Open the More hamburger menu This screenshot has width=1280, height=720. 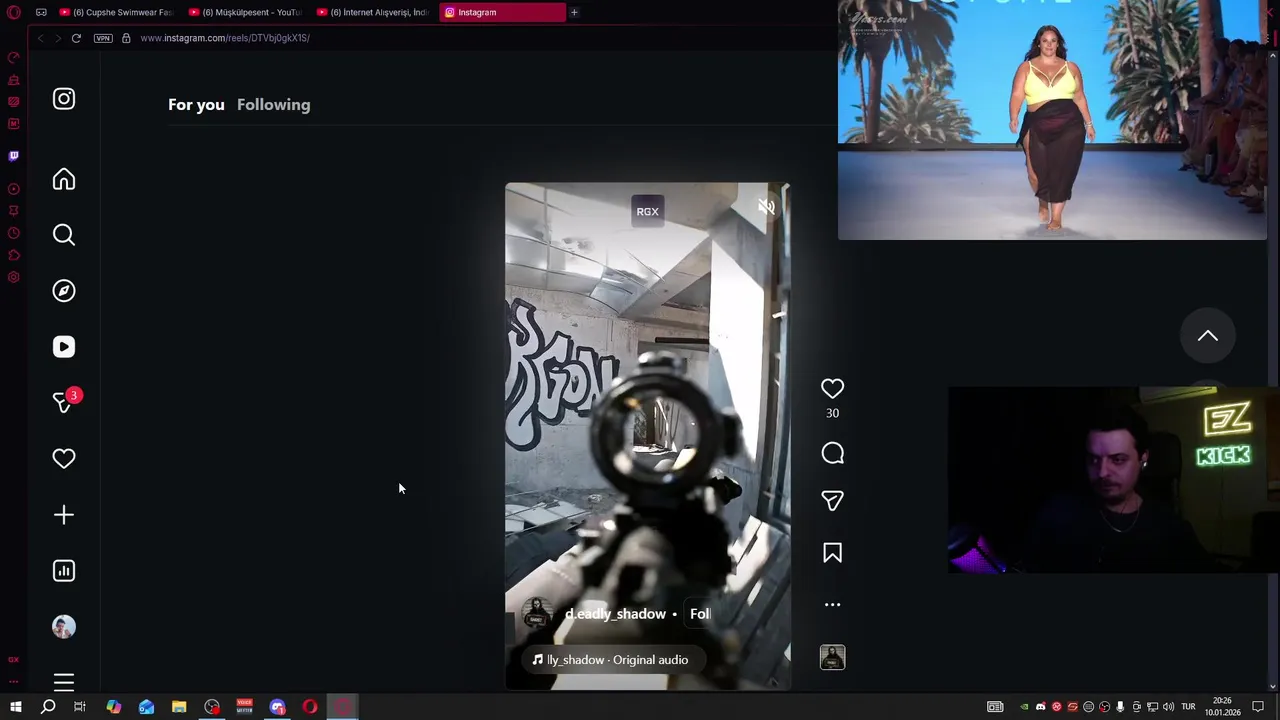click(64, 682)
